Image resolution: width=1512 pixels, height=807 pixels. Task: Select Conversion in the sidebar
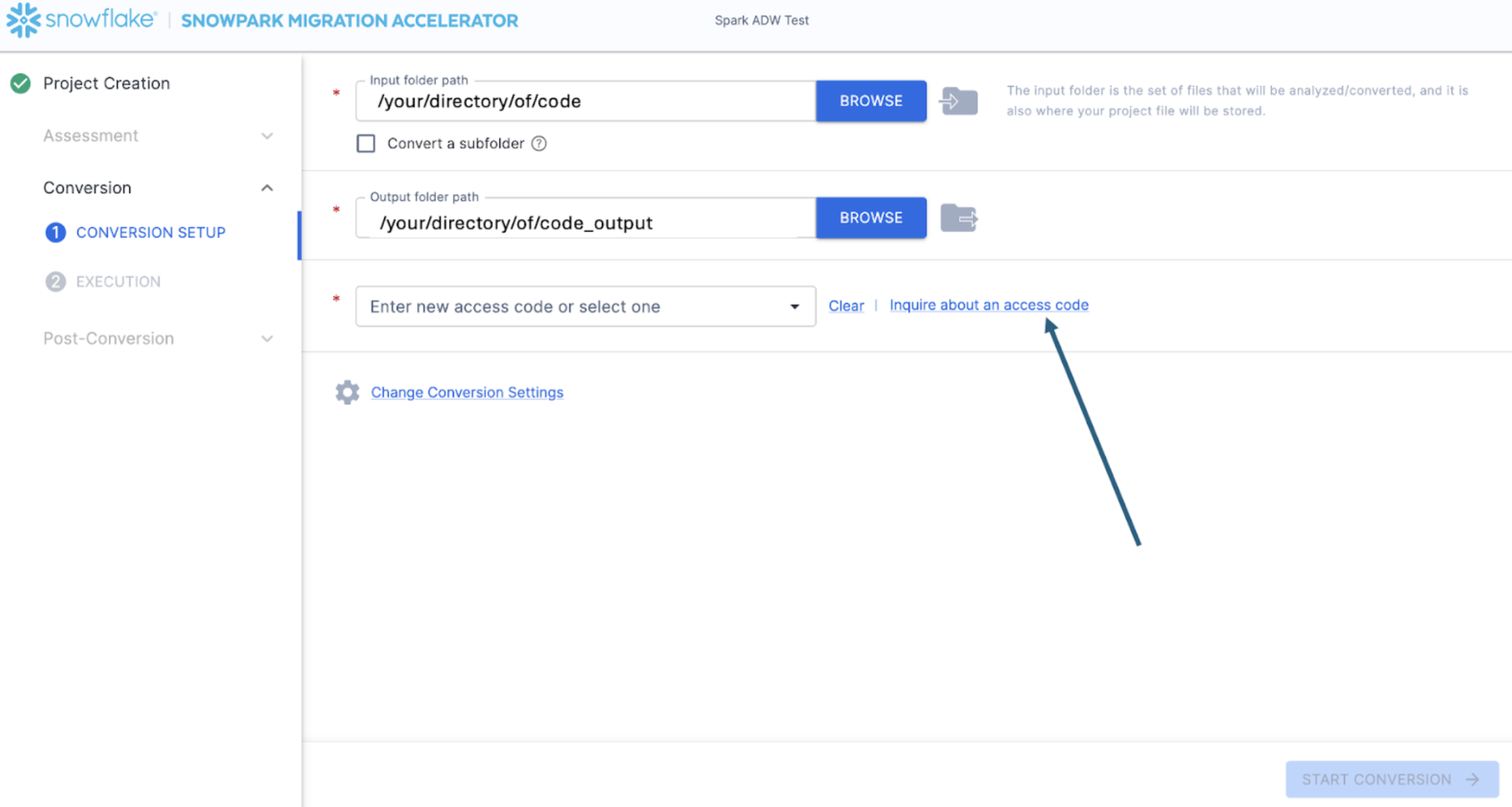(x=87, y=187)
